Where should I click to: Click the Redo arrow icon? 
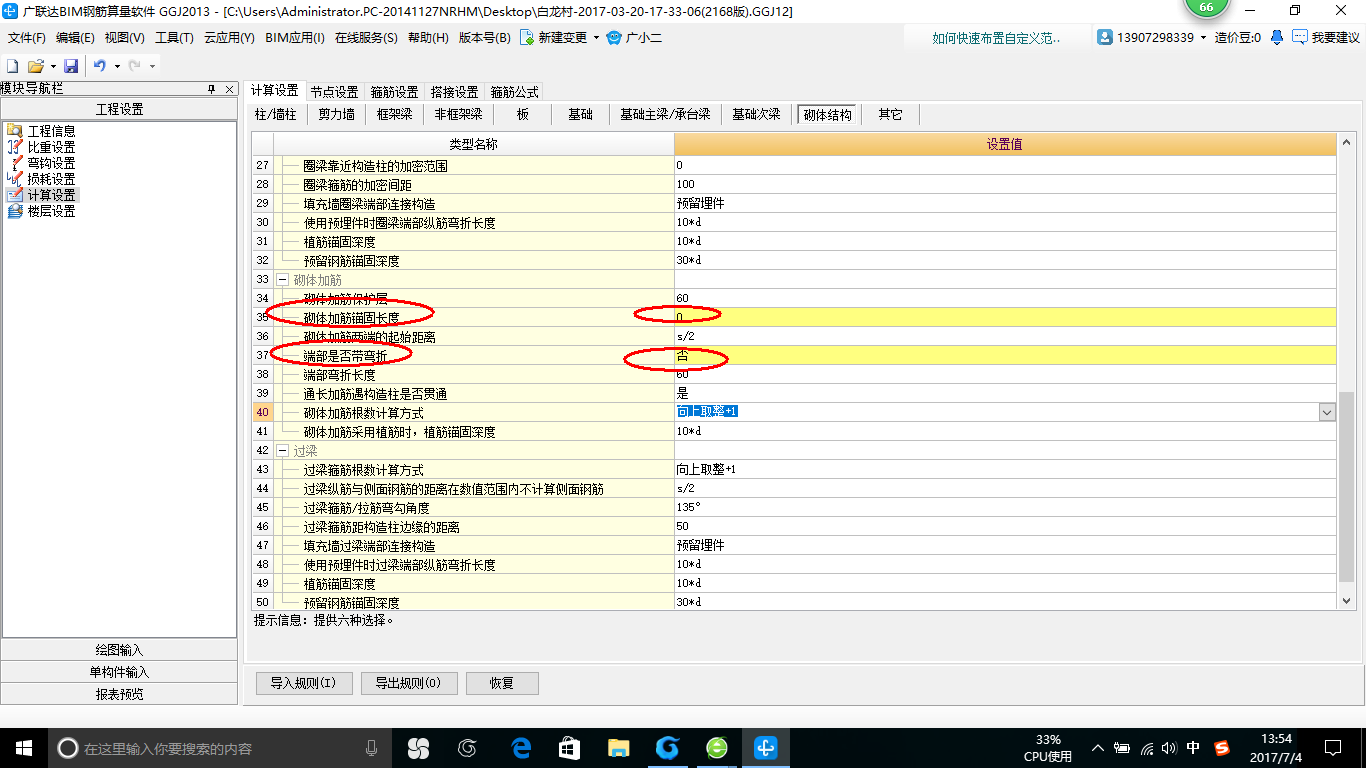[x=135, y=66]
